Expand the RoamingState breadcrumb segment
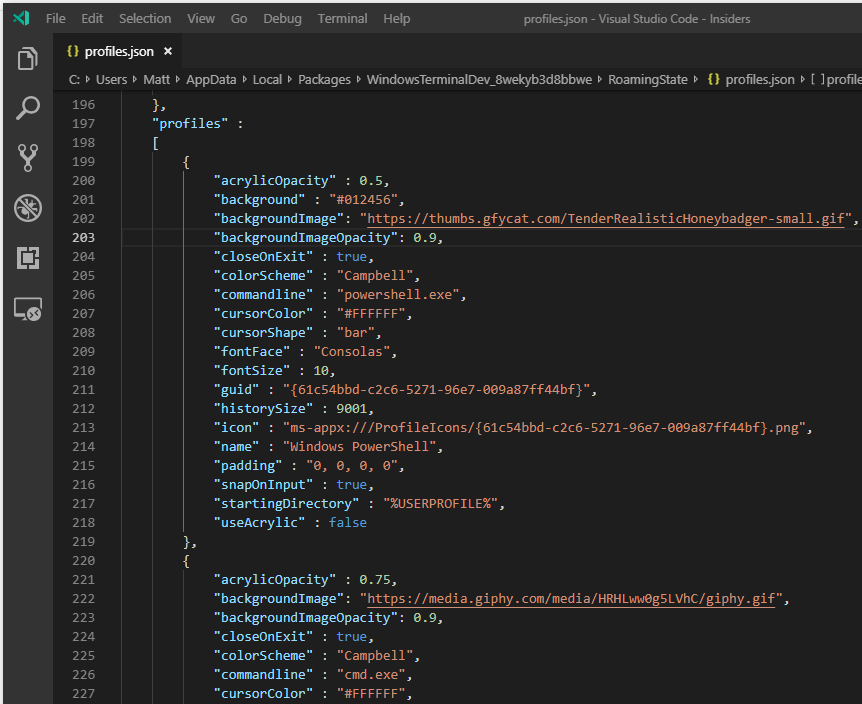The image size is (862, 704). coord(647,79)
